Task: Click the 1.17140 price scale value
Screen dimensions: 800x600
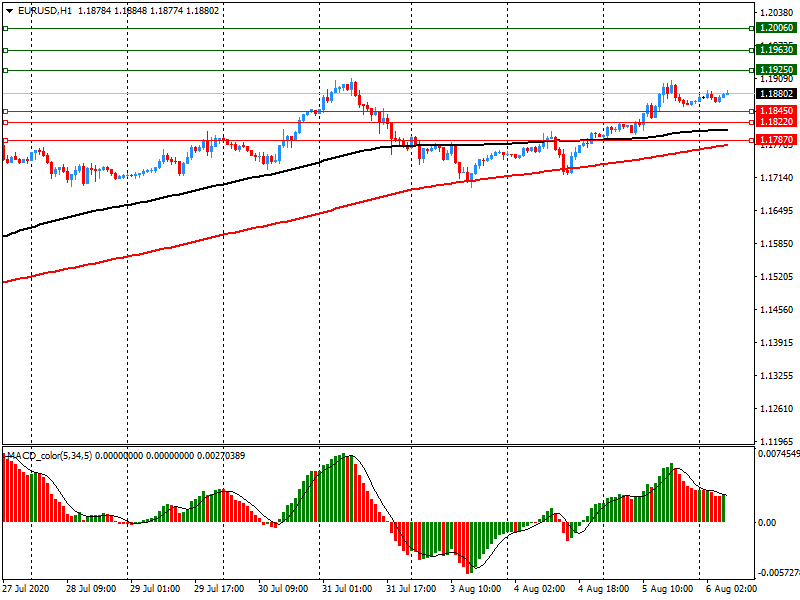Action: coord(777,178)
